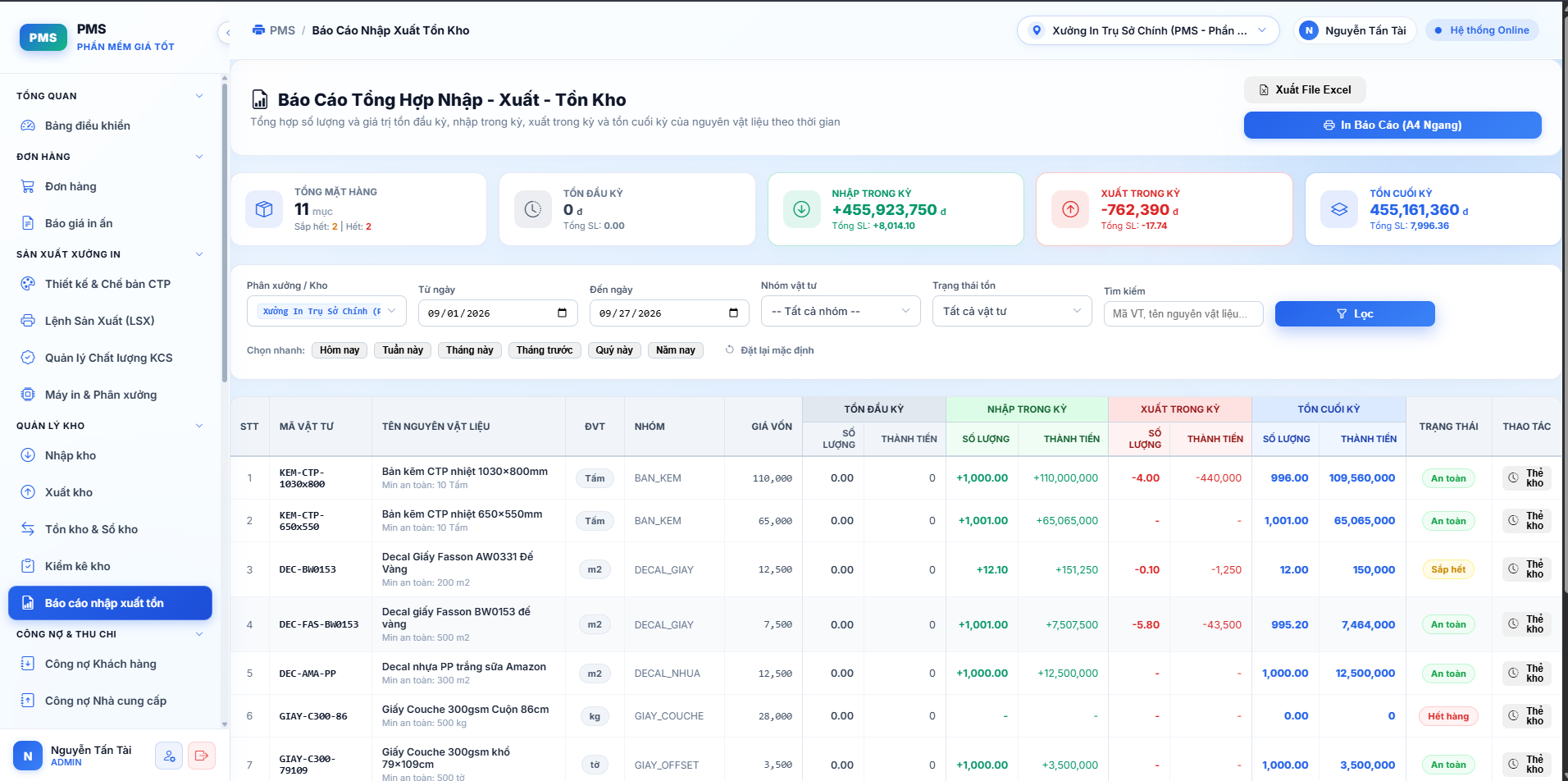Click the Tồn Cuối Kỳ layers icon

(1339, 209)
